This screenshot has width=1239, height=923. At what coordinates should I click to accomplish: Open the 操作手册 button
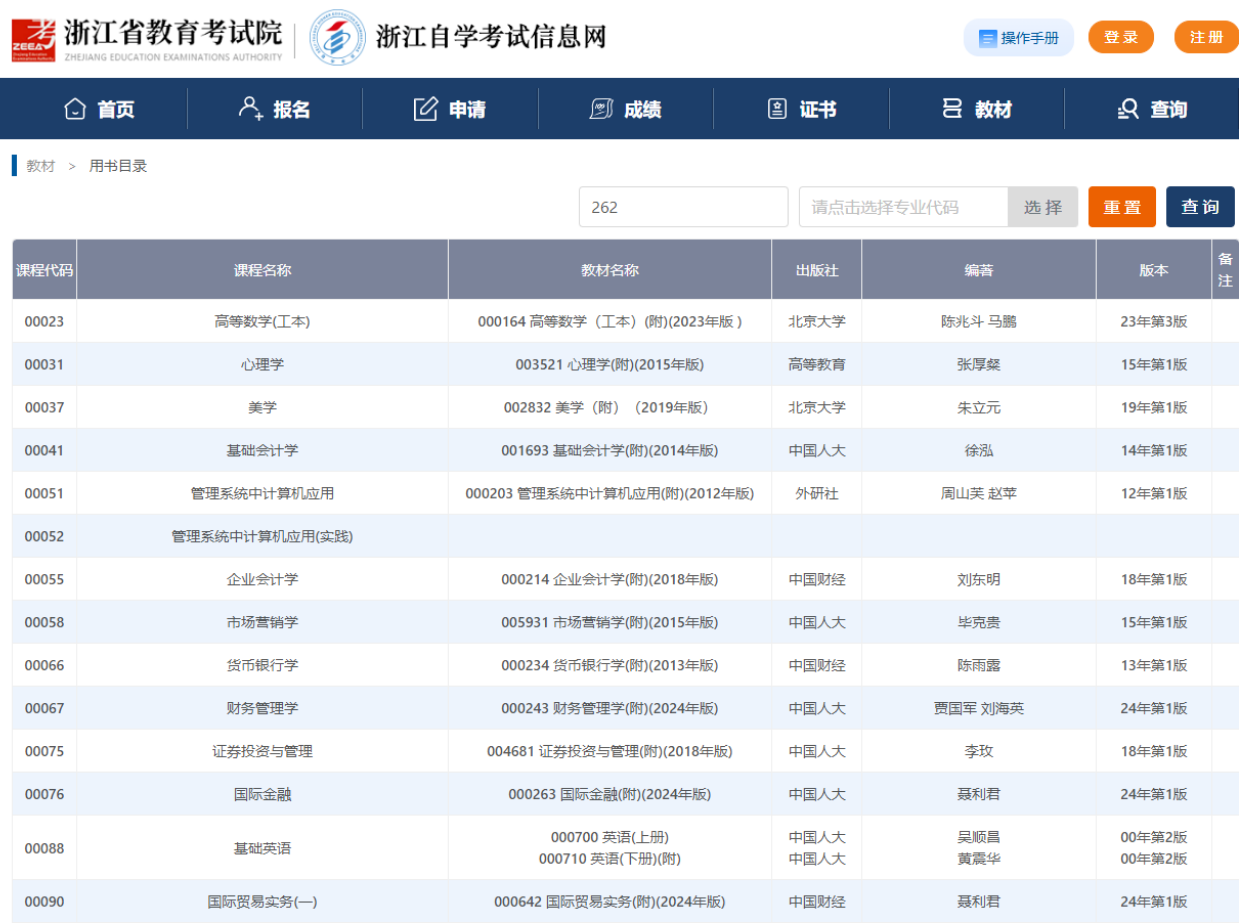pyautogui.click(x=1018, y=38)
